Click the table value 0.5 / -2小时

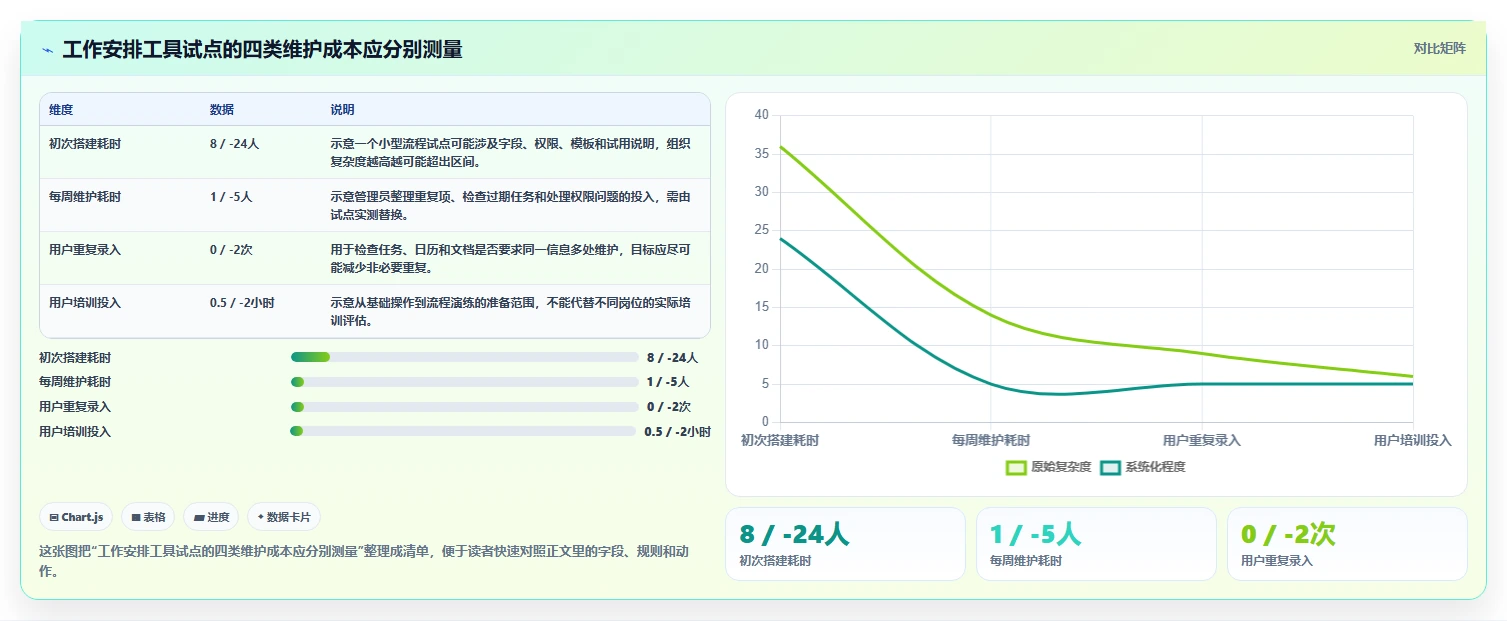point(242,302)
